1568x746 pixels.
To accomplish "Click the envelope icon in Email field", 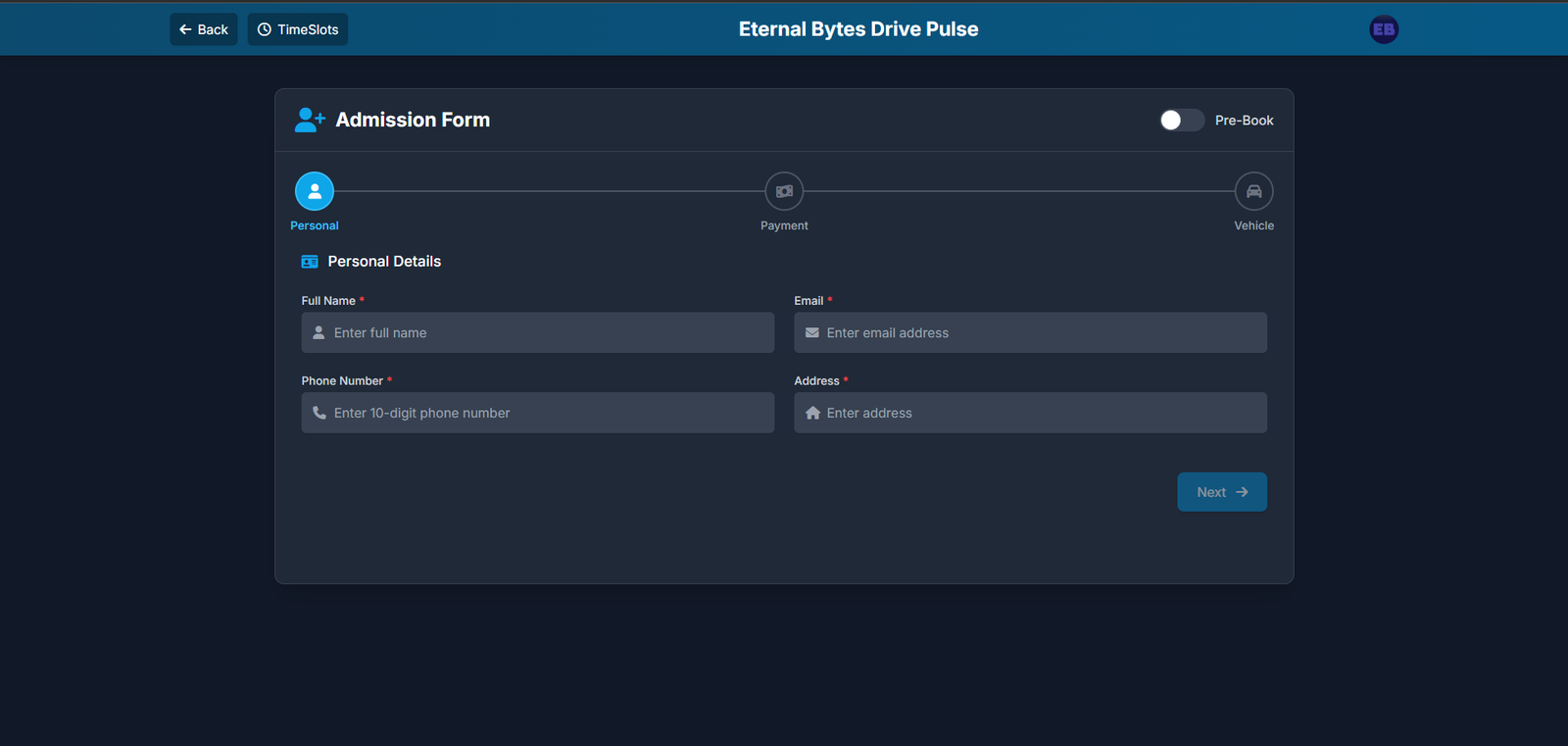I will [812, 333].
